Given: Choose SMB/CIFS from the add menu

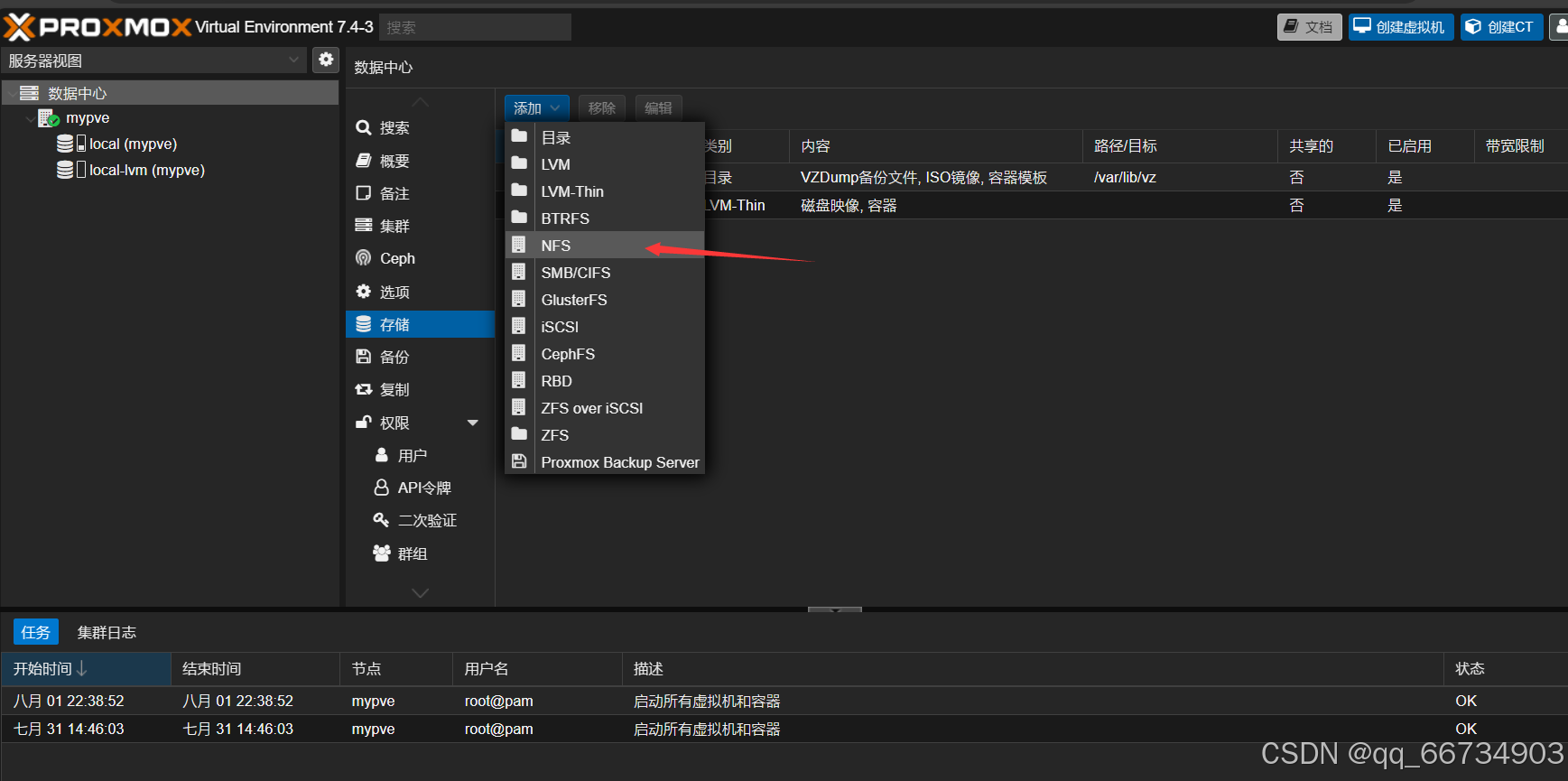Looking at the screenshot, I should click(x=605, y=273).
